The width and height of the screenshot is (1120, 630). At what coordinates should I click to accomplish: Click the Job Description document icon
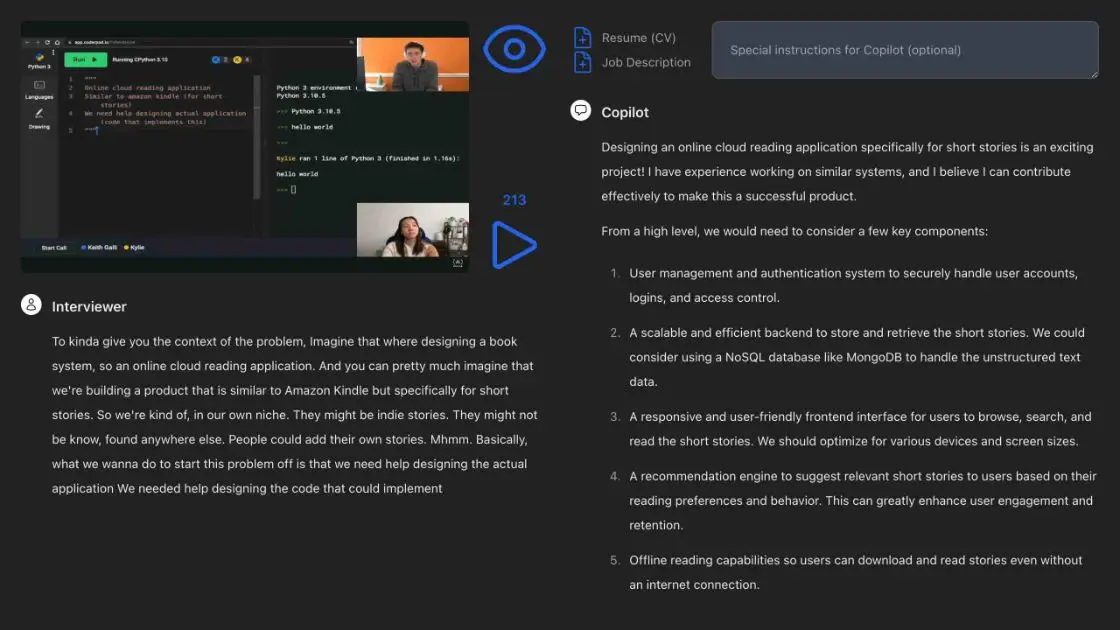pyautogui.click(x=583, y=61)
